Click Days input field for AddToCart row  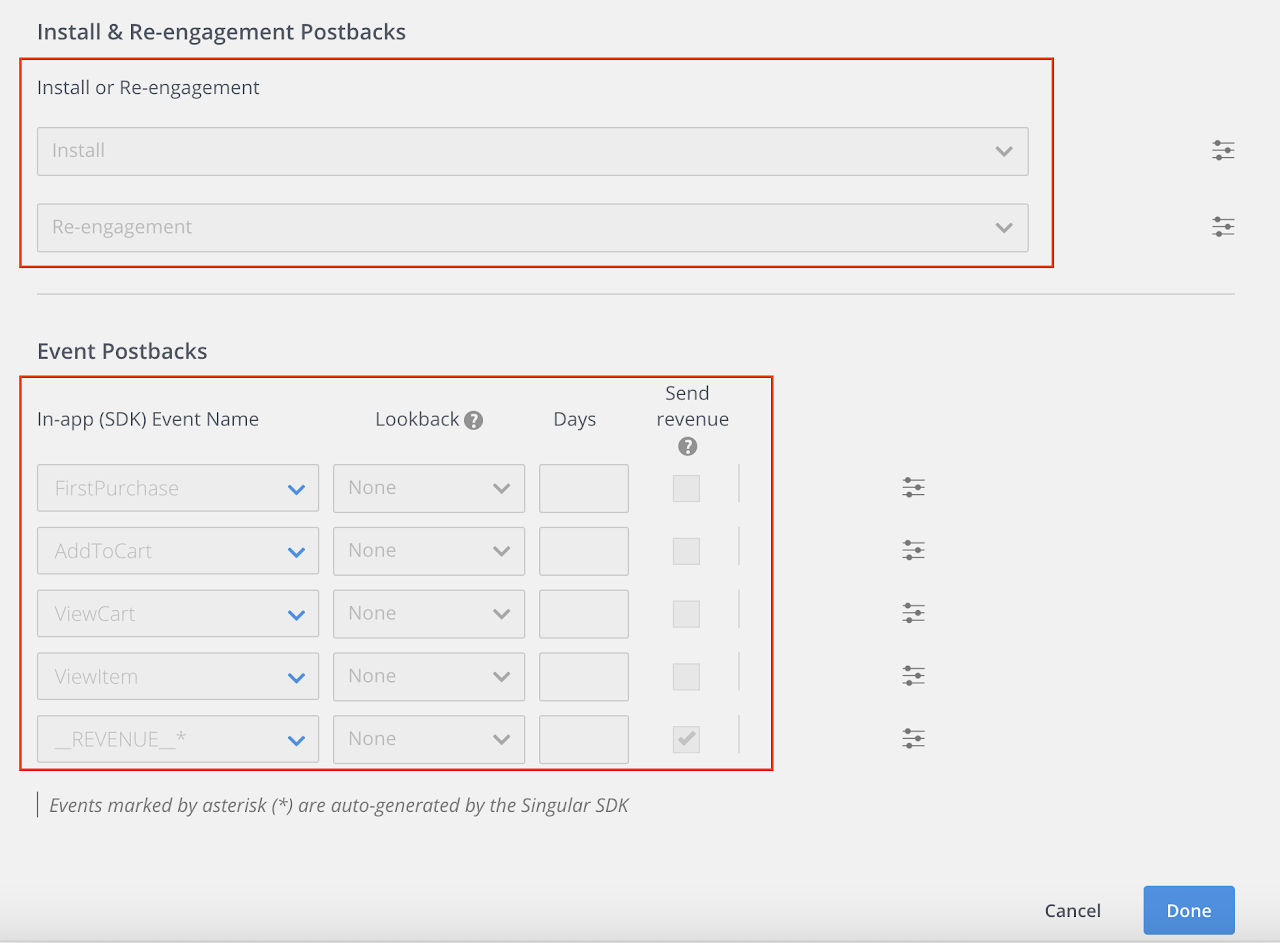tap(583, 551)
